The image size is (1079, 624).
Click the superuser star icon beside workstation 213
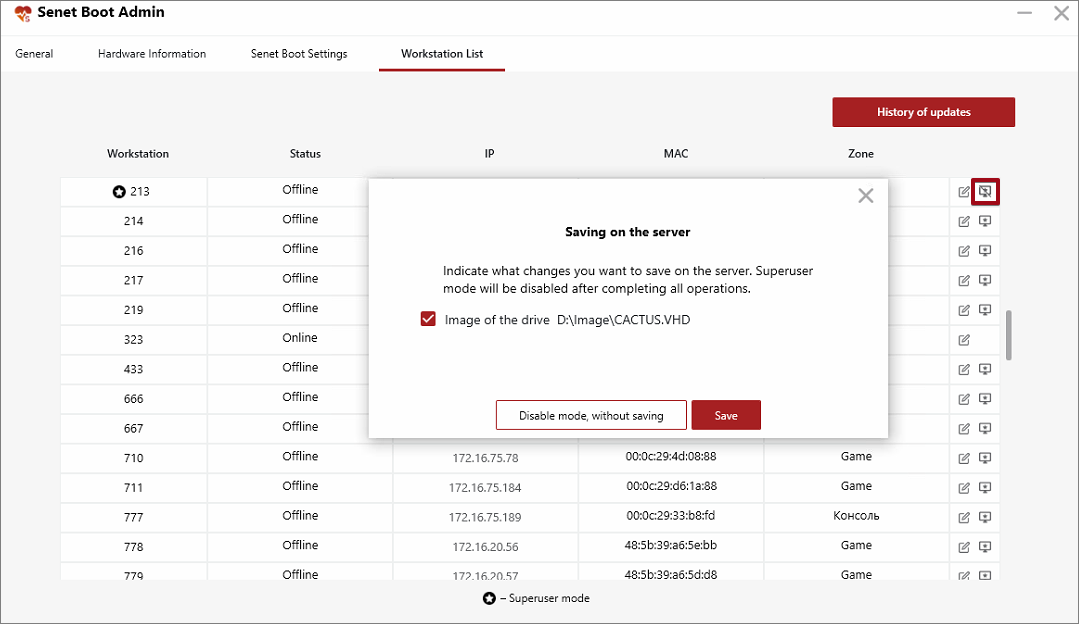118,190
